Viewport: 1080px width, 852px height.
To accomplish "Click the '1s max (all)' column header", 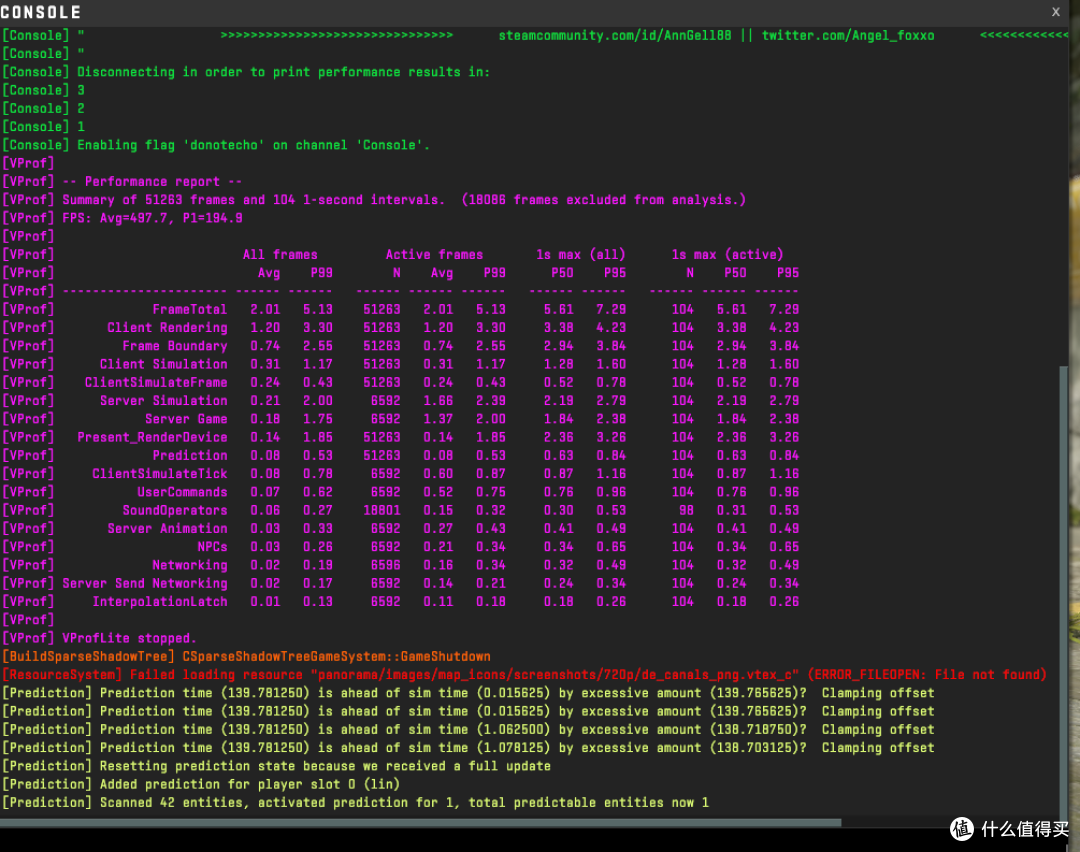I will (x=581, y=254).
